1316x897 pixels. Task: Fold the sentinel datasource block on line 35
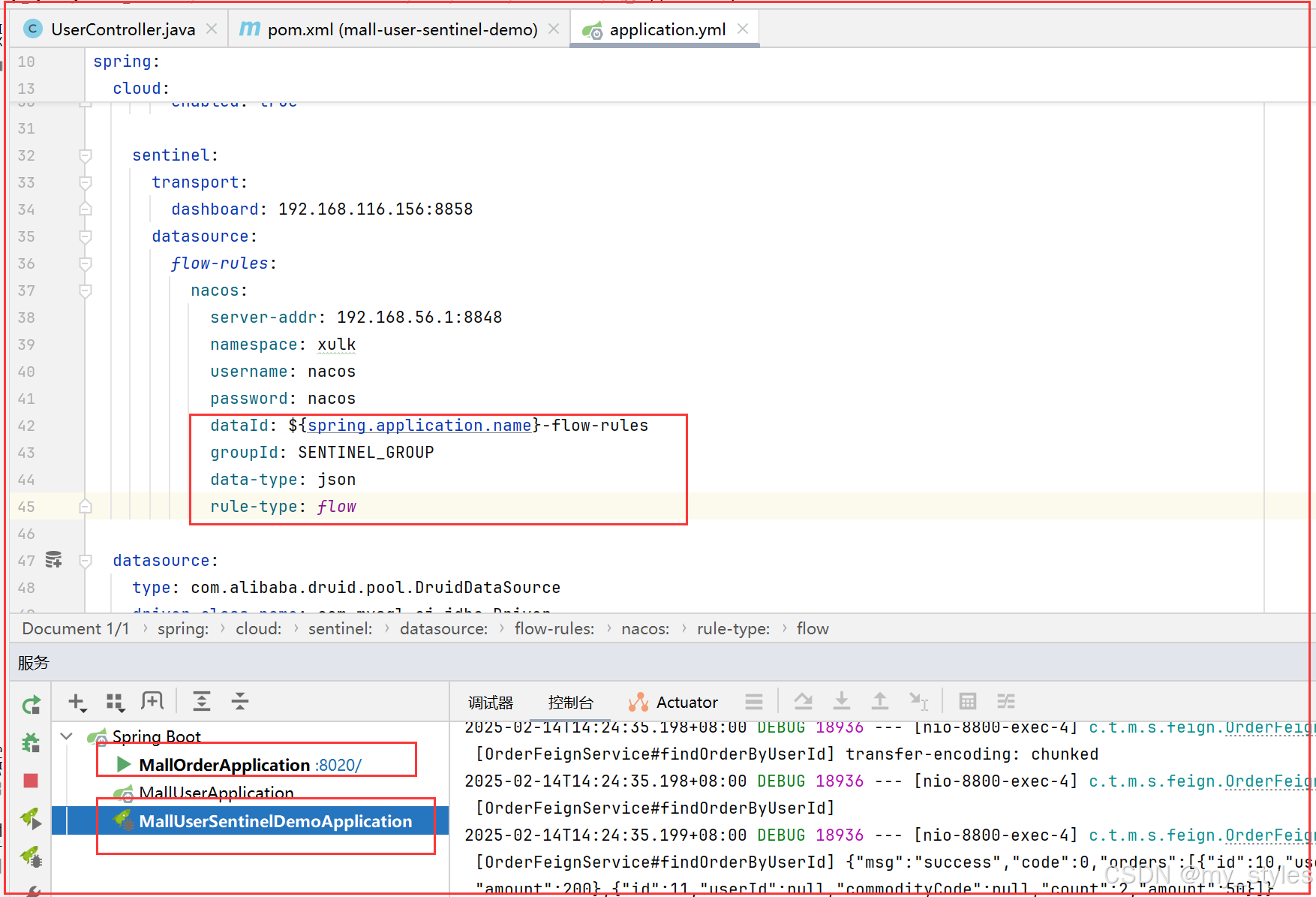pyautogui.click(x=86, y=236)
